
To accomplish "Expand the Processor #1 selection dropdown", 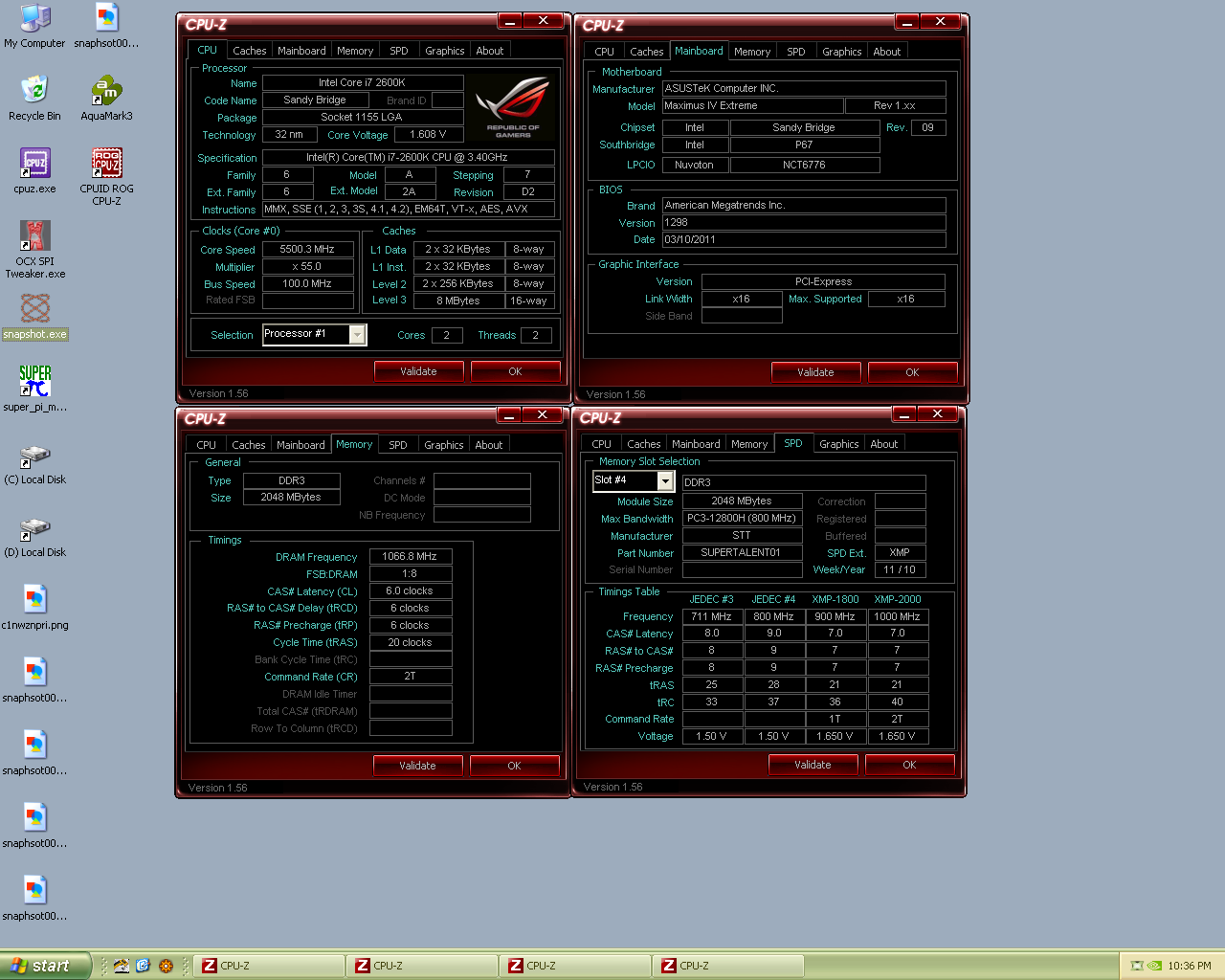I will pos(357,334).
